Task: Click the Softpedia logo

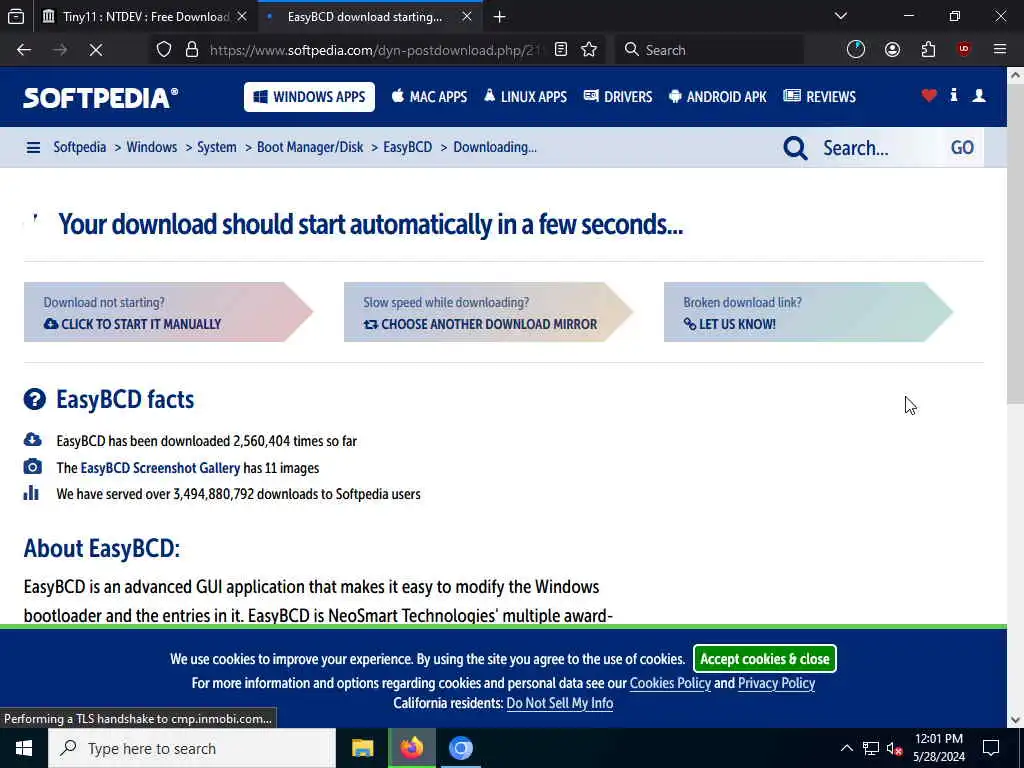Action: pyautogui.click(x=101, y=97)
